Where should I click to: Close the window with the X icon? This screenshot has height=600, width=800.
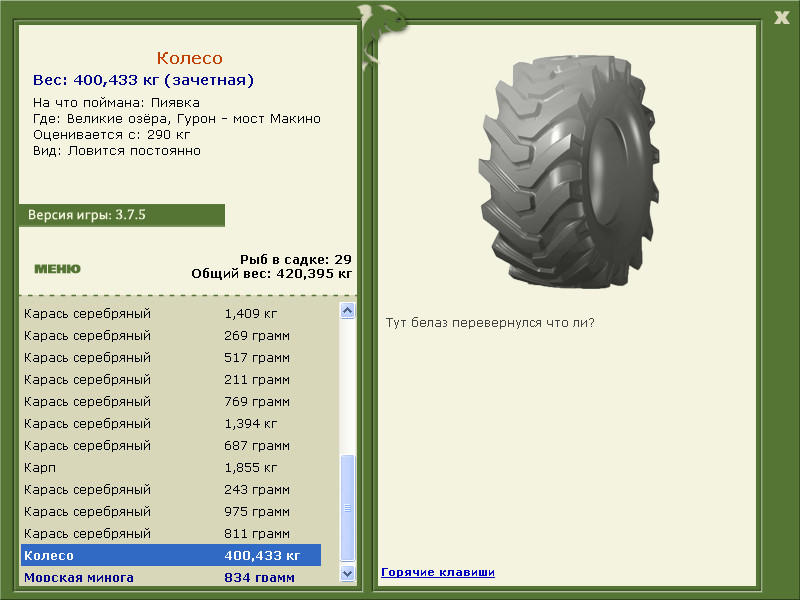(781, 18)
